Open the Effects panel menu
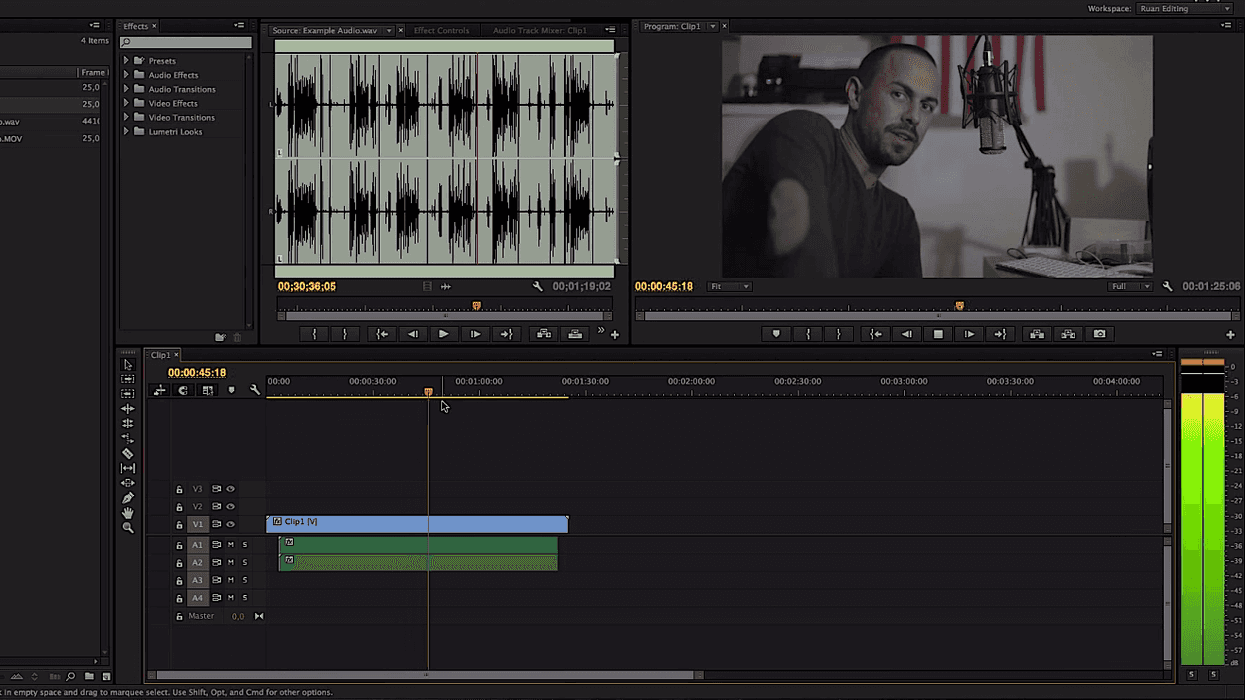The height and width of the screenshot is (700, 1245). [x=239, y=26]
